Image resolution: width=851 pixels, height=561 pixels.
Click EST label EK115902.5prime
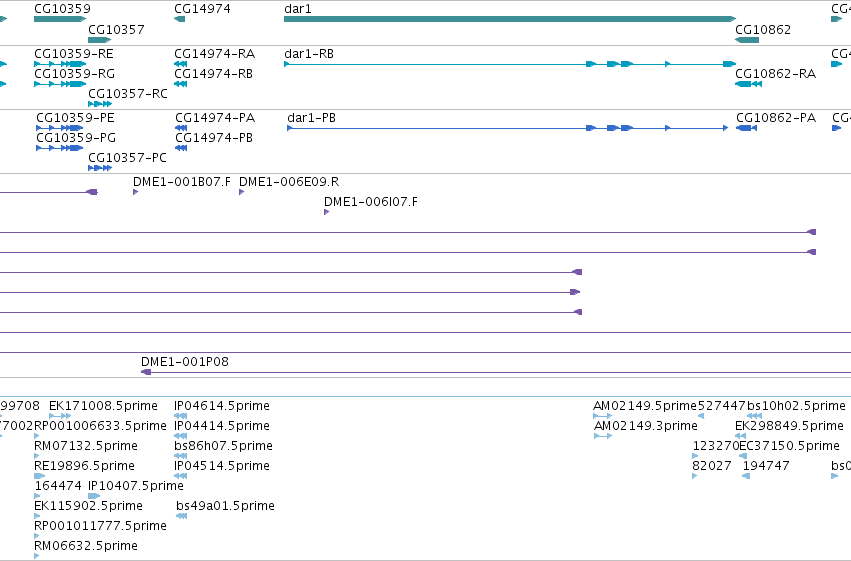88,506
